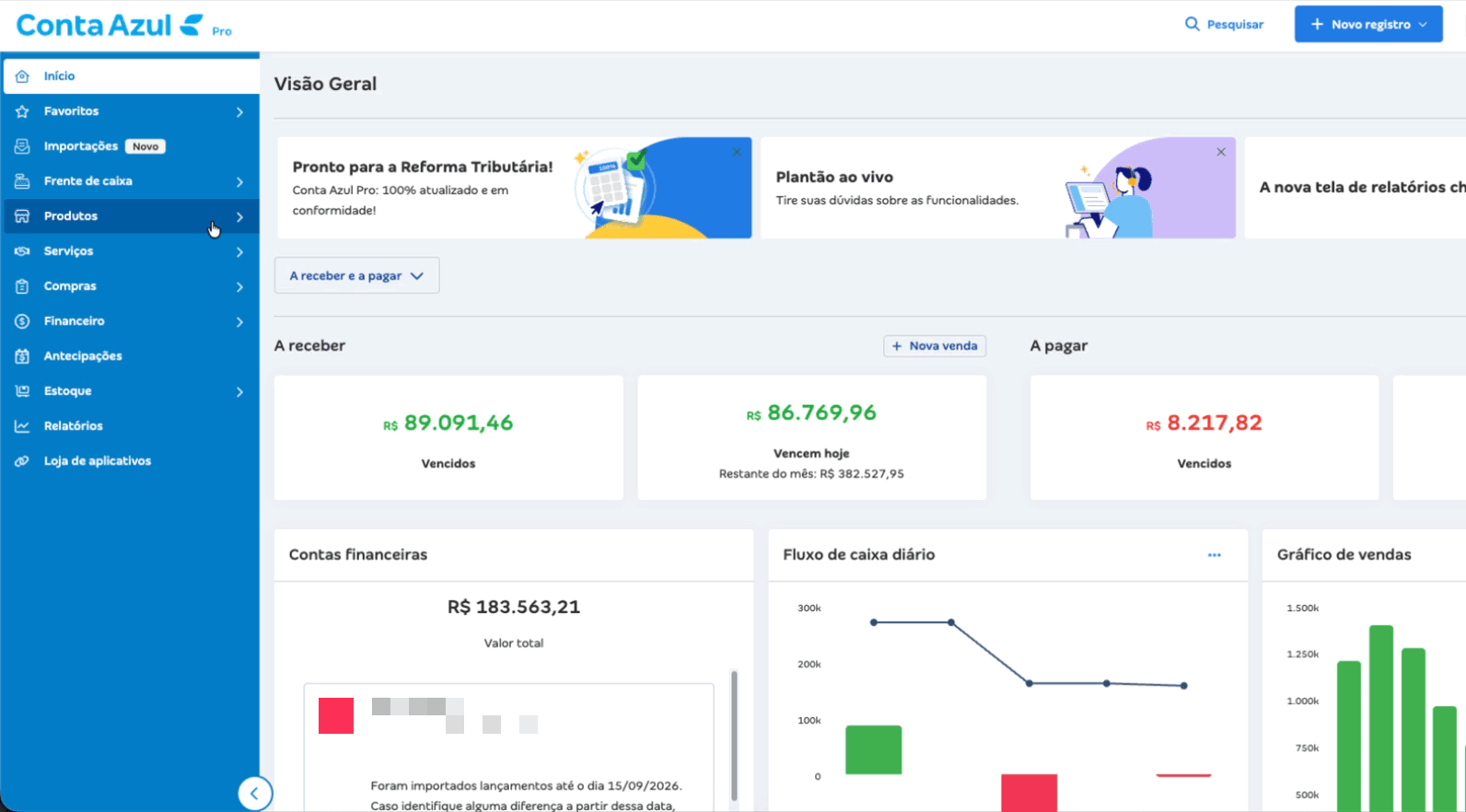Expand the Favoritos submenu chevron
This screenshot has height=812, width=1466.
239,112
